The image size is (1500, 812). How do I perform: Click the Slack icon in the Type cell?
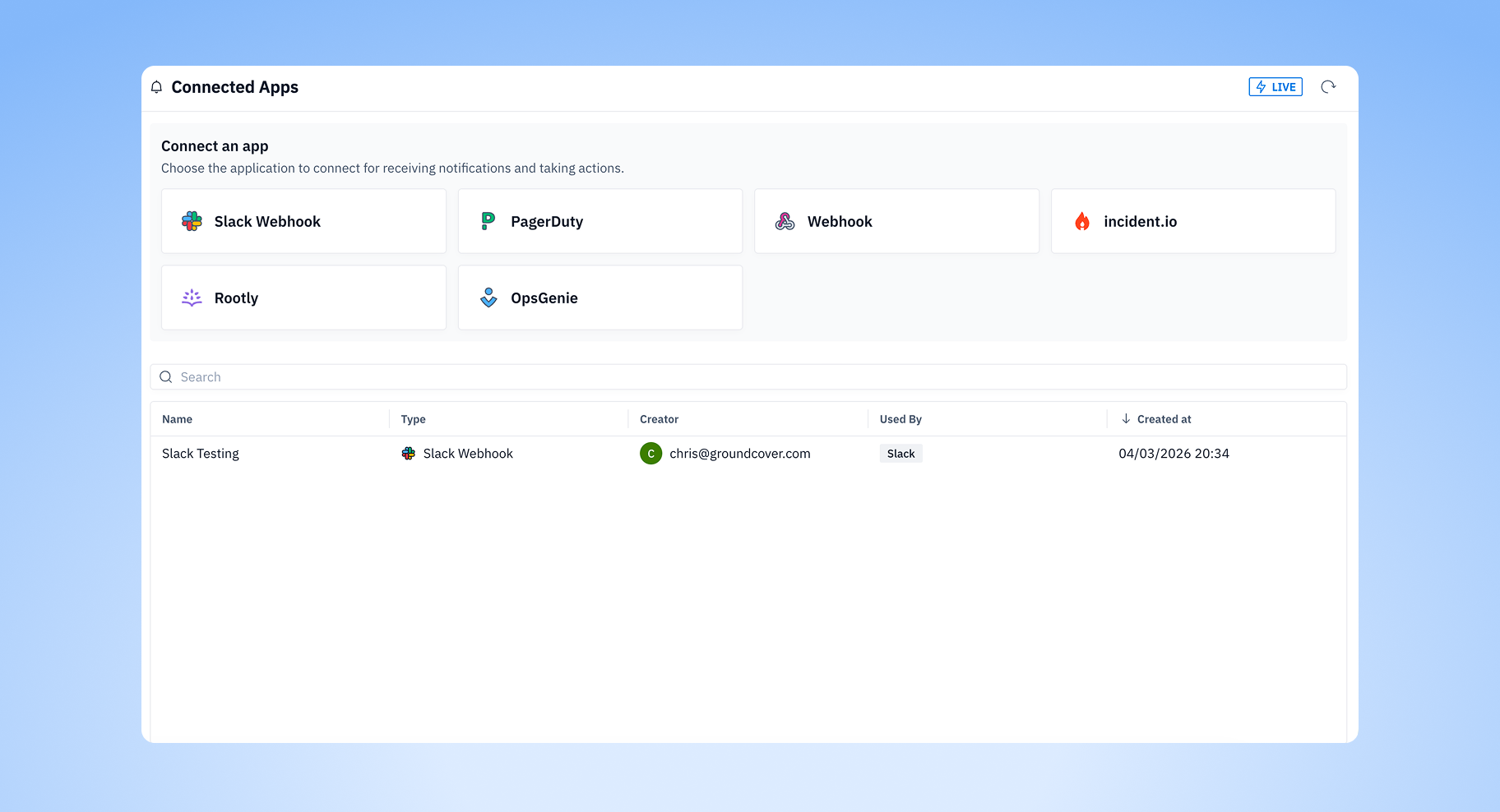[x=408, y=454]
